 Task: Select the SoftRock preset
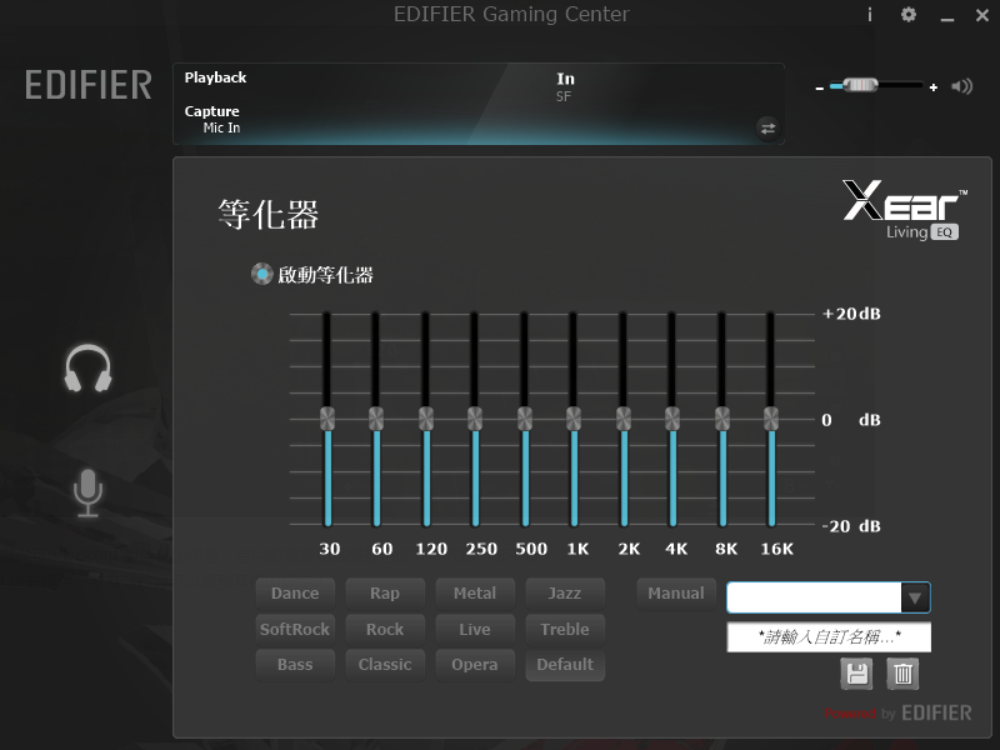tap(295, 629)
